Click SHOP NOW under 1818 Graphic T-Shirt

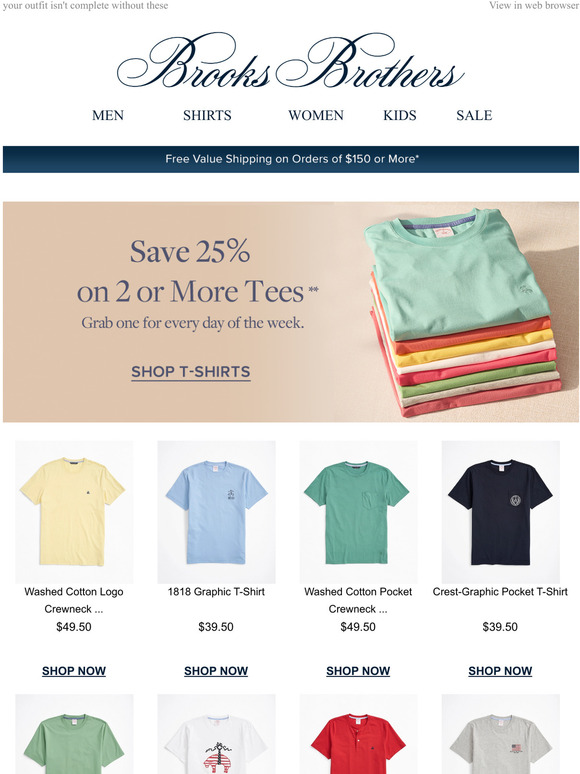(216, 671)
